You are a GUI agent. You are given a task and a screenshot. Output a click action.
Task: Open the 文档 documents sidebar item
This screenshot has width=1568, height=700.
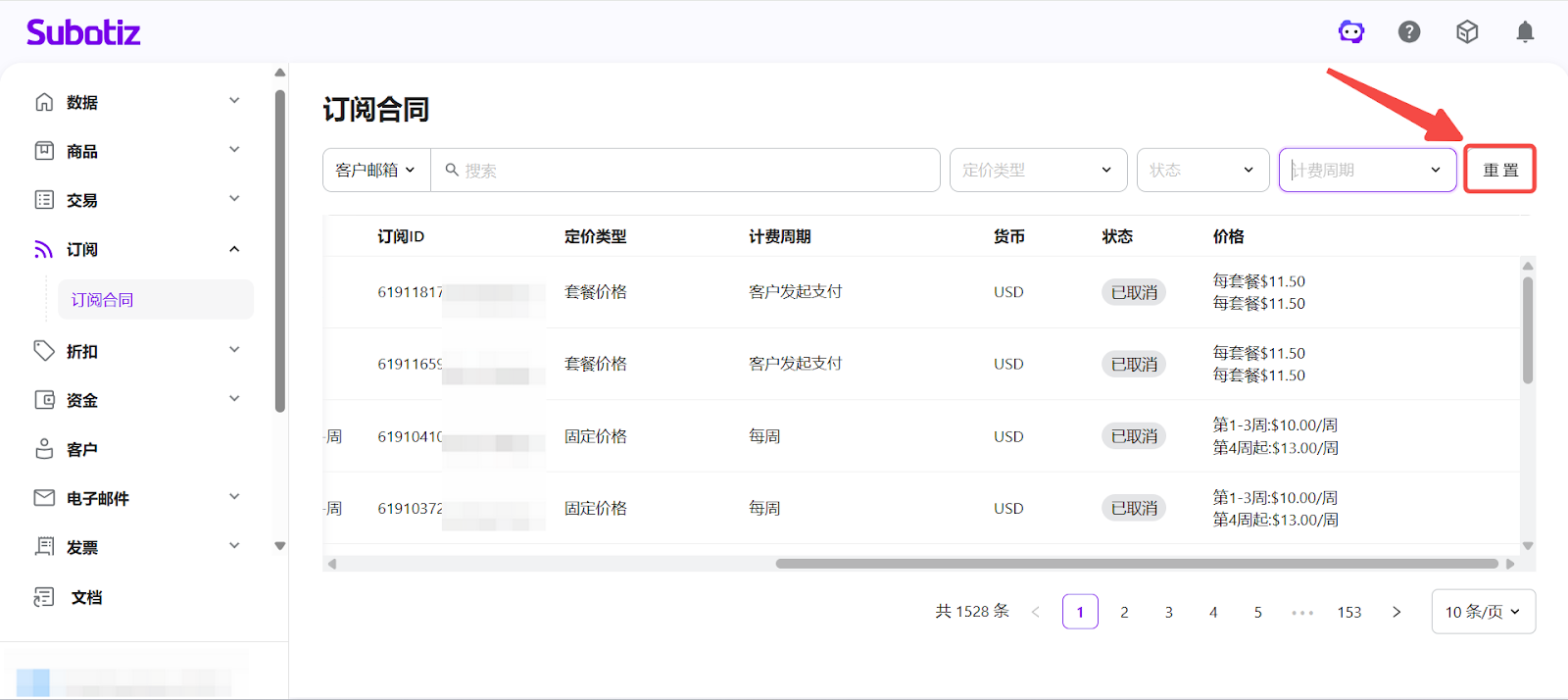coord(85,597)
